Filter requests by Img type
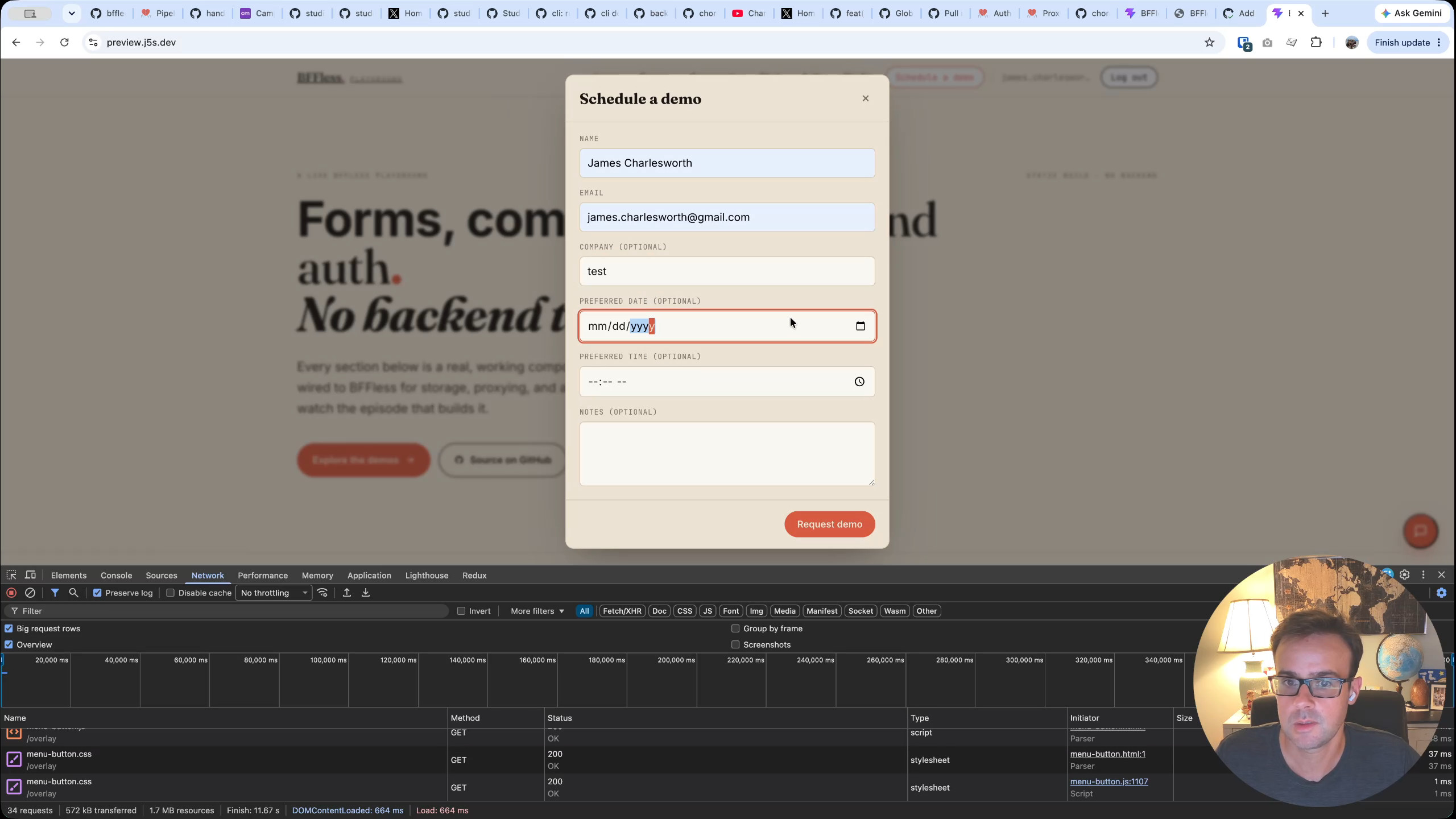1456x819 pixels. pos(756,611)
